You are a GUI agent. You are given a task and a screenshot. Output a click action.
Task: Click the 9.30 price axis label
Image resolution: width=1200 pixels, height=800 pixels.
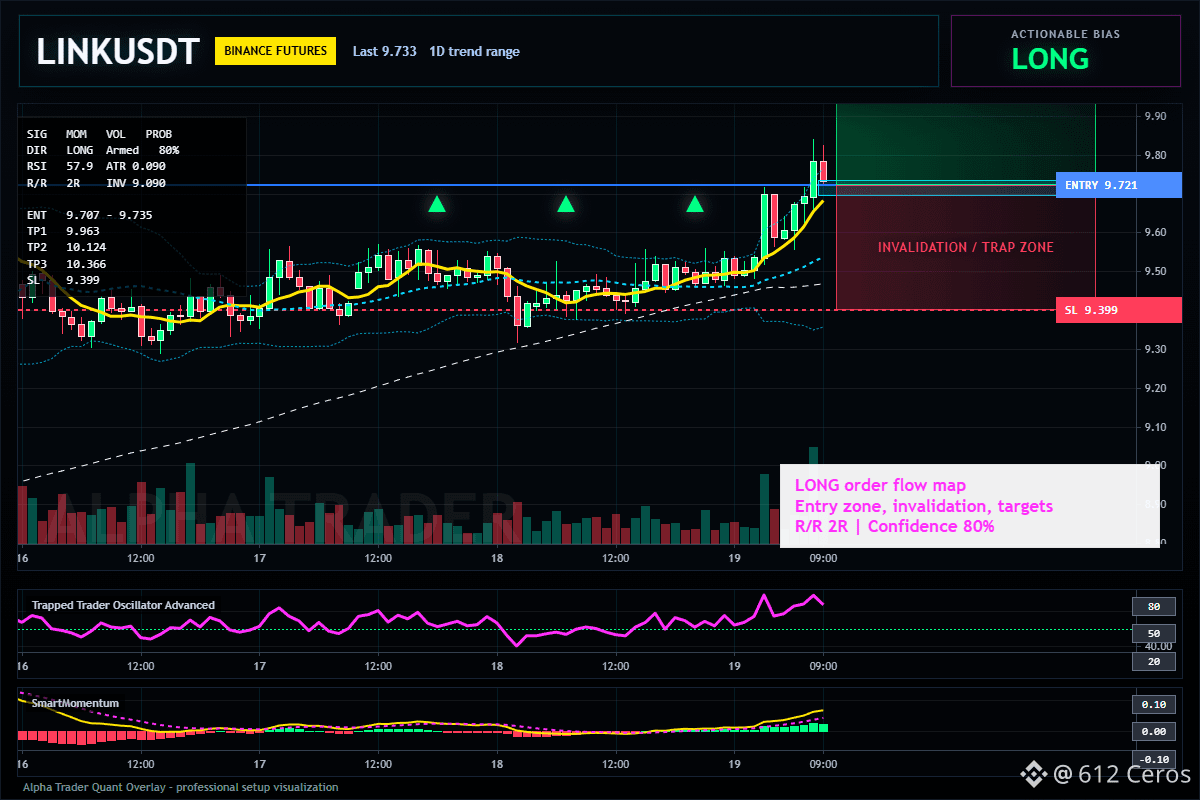click(1155, 349)
